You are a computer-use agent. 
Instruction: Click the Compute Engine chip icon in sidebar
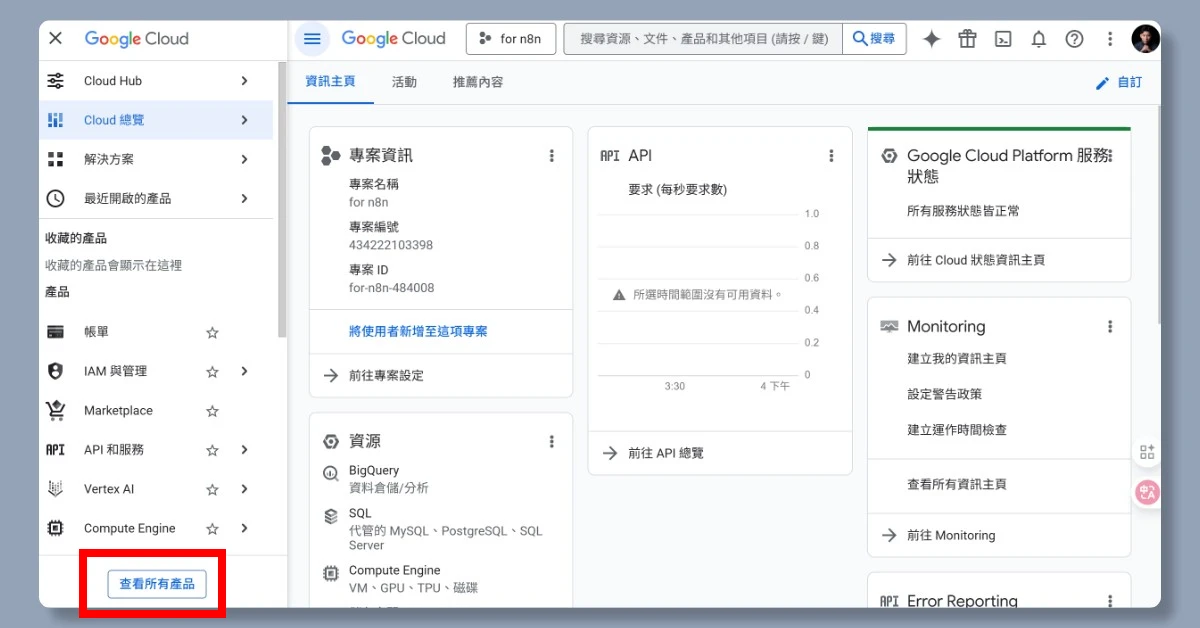(56, 528)
